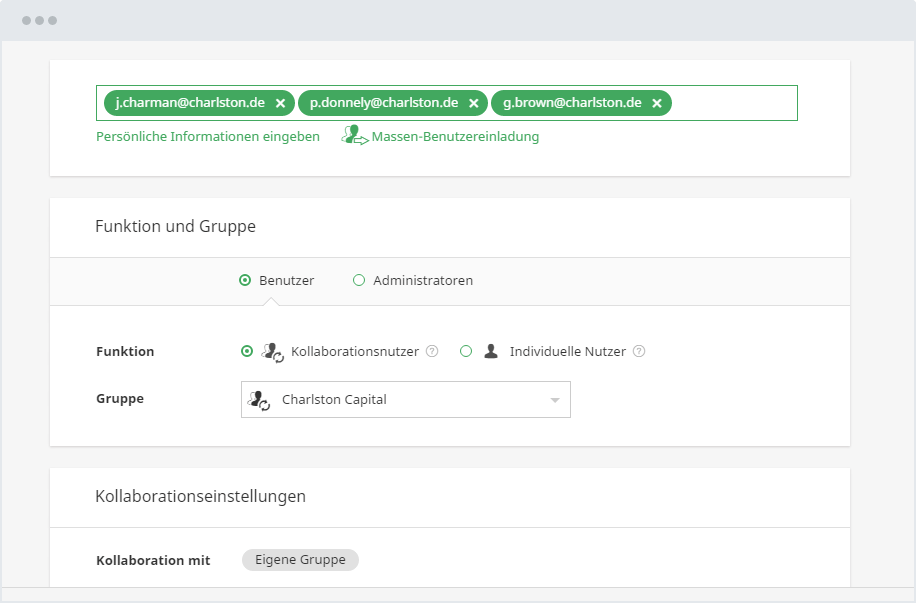
Task: Show help for Kollaborationsnutzer
Action: coord(432,351)
